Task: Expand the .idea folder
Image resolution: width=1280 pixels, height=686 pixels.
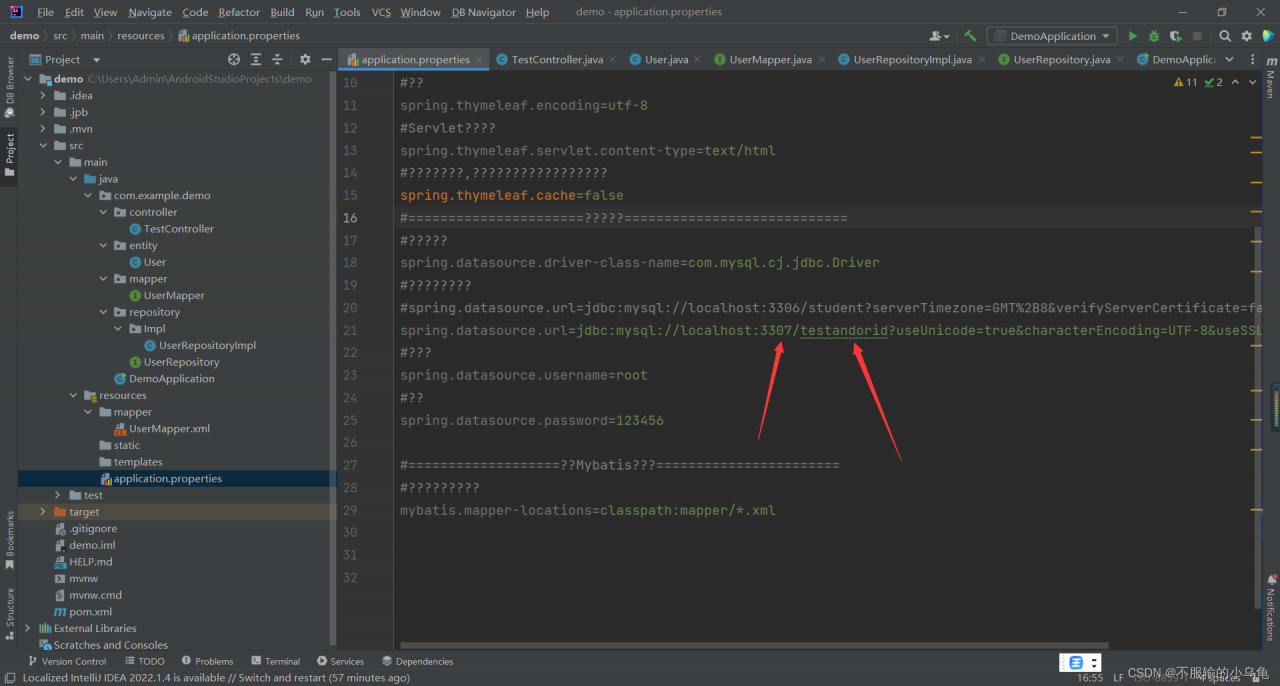Action: (44, 96)
